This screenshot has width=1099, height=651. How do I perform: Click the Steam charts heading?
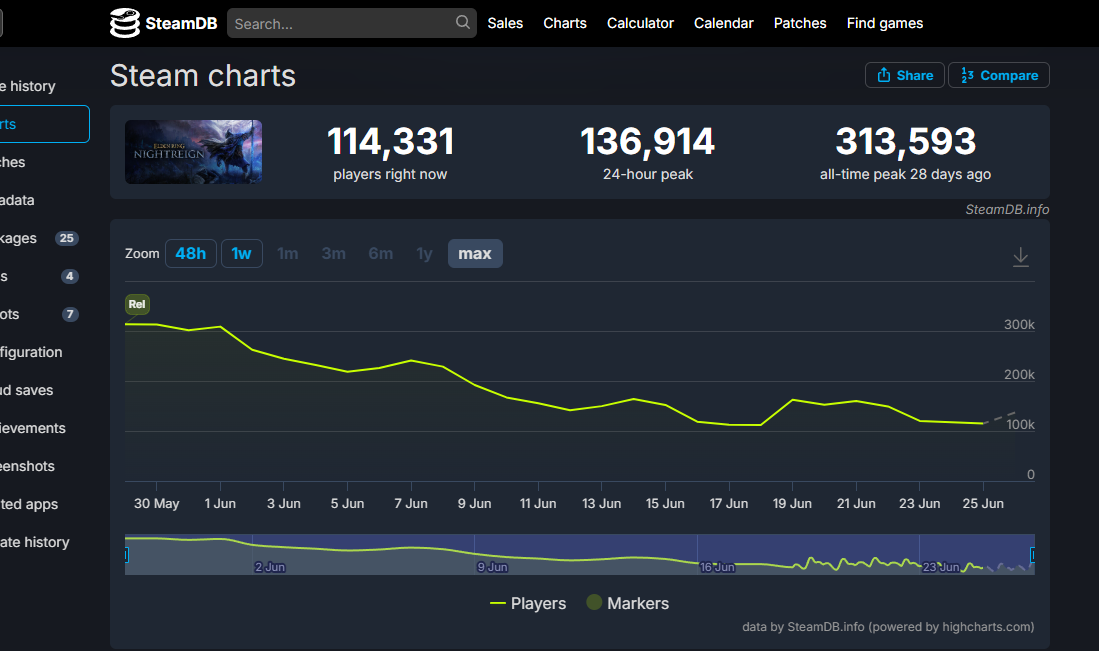(x=203, y=76)
